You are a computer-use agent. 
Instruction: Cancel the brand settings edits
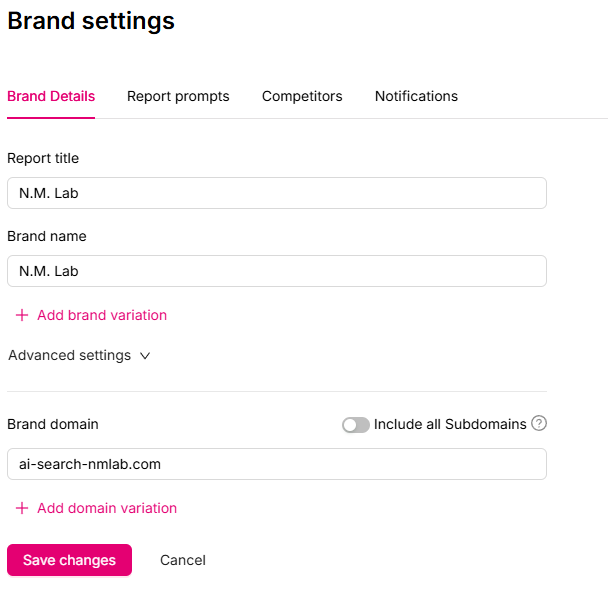(183, 560)
